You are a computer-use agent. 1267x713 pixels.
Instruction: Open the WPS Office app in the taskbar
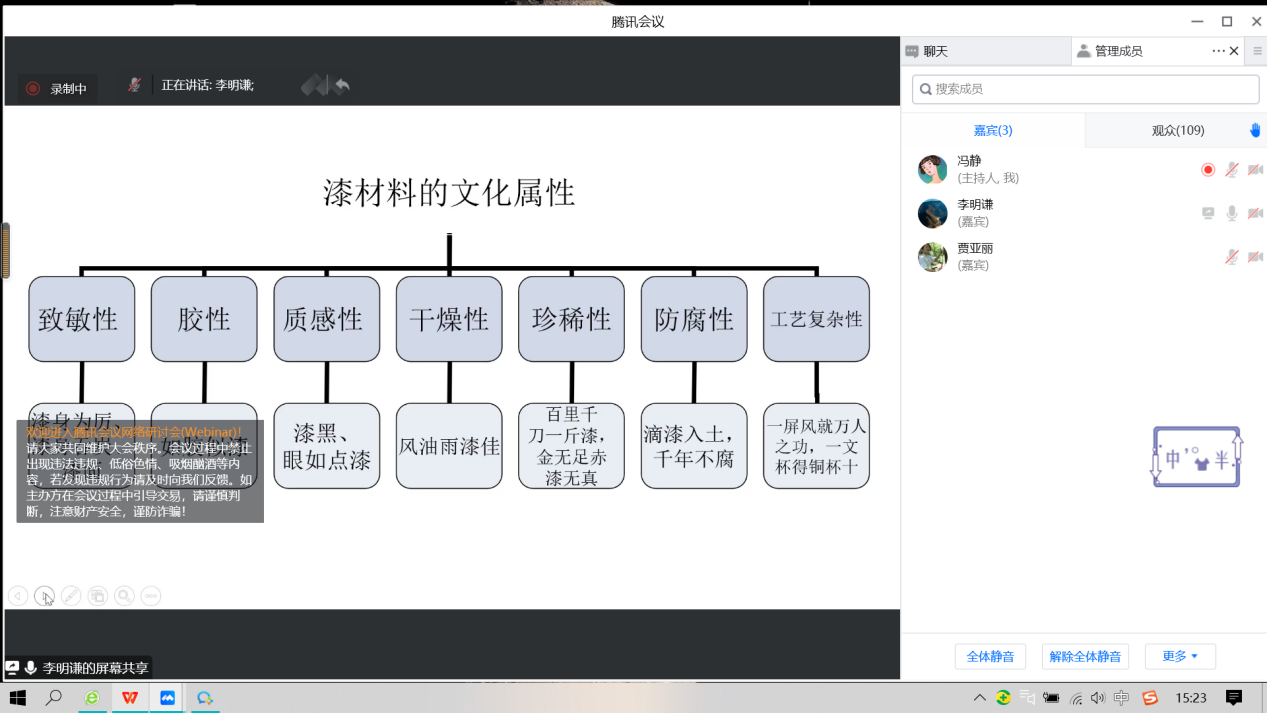pyautogui.click(x=130, y=697)
